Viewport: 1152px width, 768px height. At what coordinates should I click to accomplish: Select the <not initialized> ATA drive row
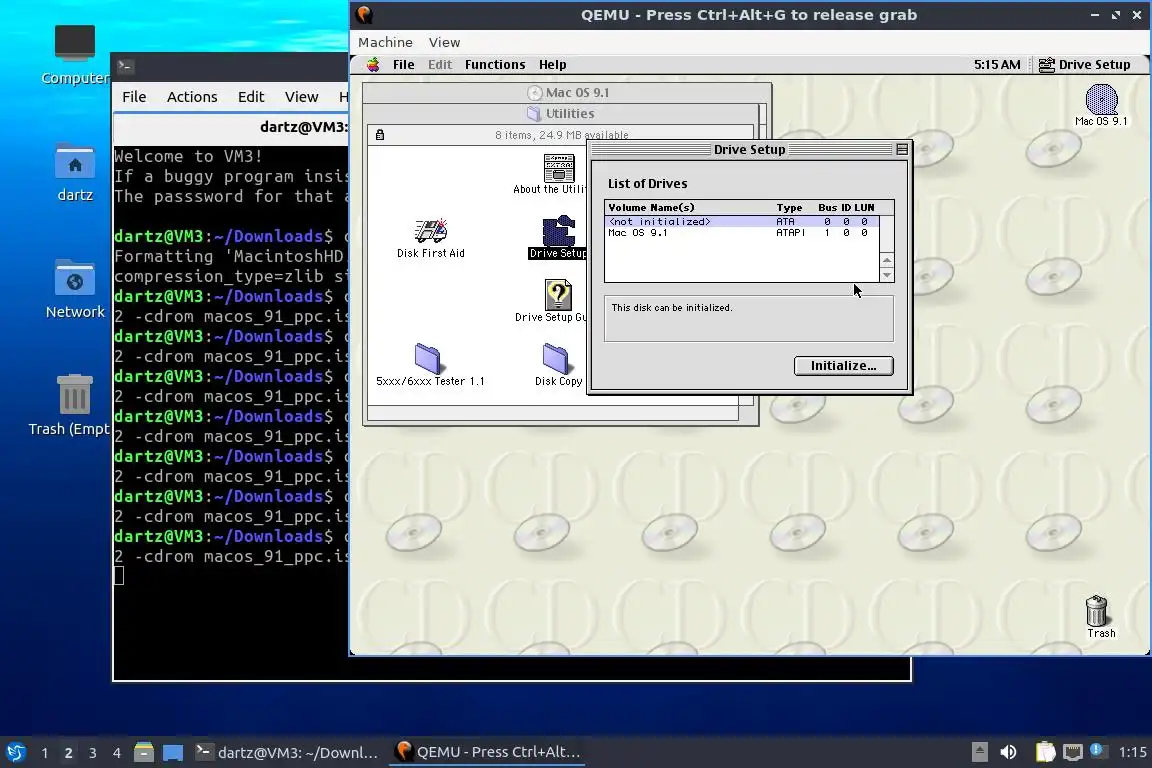tap(741, 221)
